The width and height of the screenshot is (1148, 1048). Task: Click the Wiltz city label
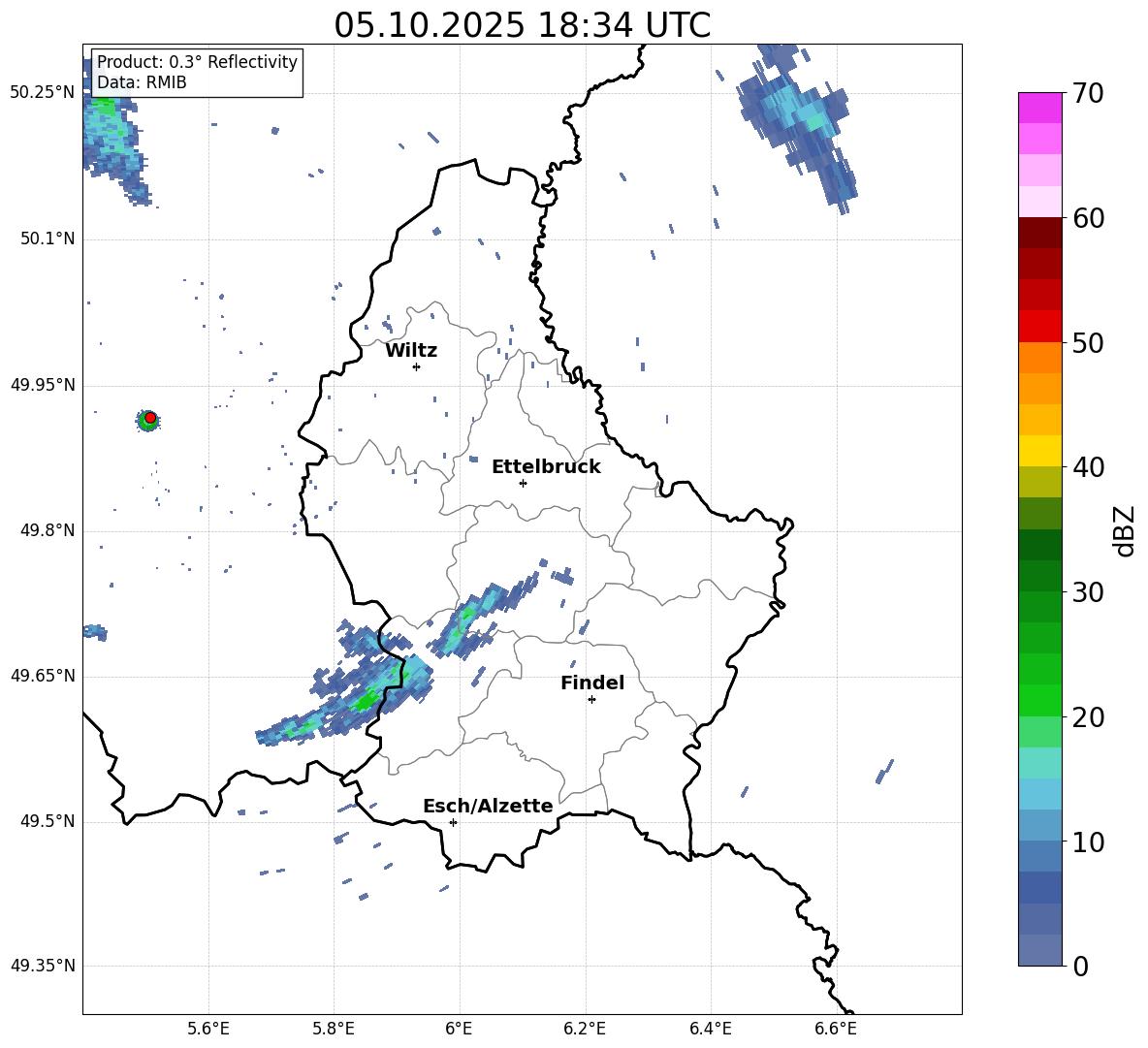coord(411,351)
